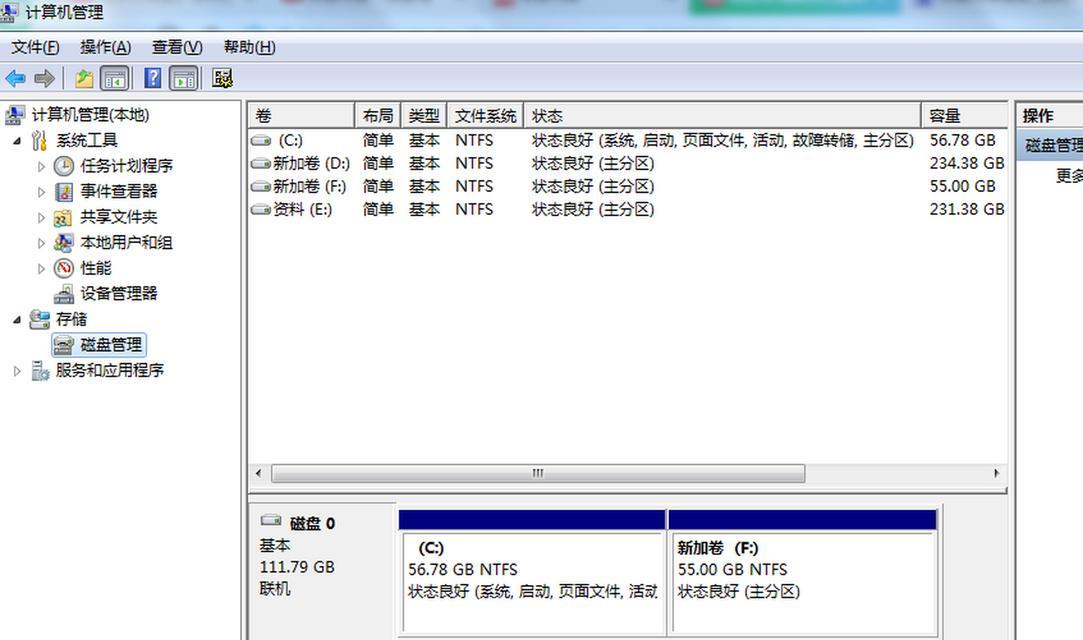
Task: Collapse the 系统工具 tree node
Action: [17, 141]
